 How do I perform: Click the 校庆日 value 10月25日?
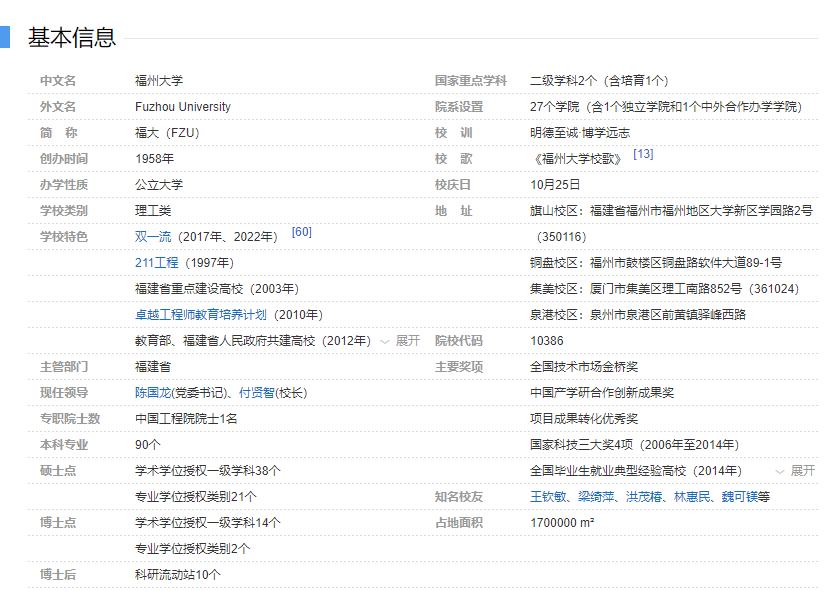tap(555, 185)
